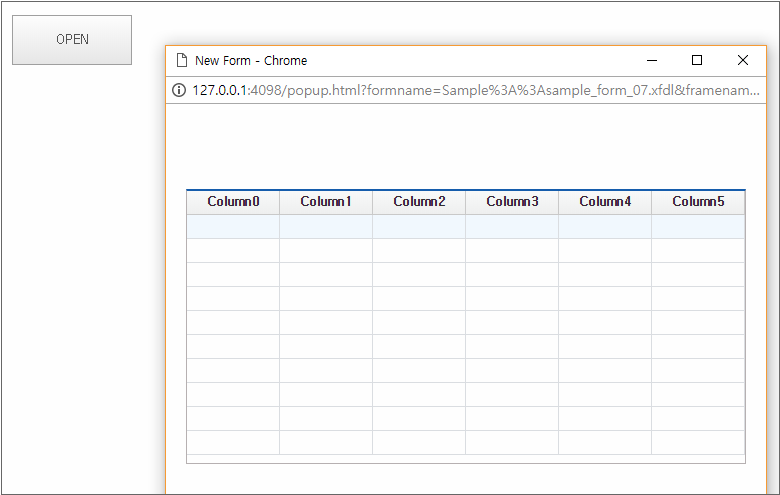
Task: Click first row cell under Column5
Action: tap(698, 227)
